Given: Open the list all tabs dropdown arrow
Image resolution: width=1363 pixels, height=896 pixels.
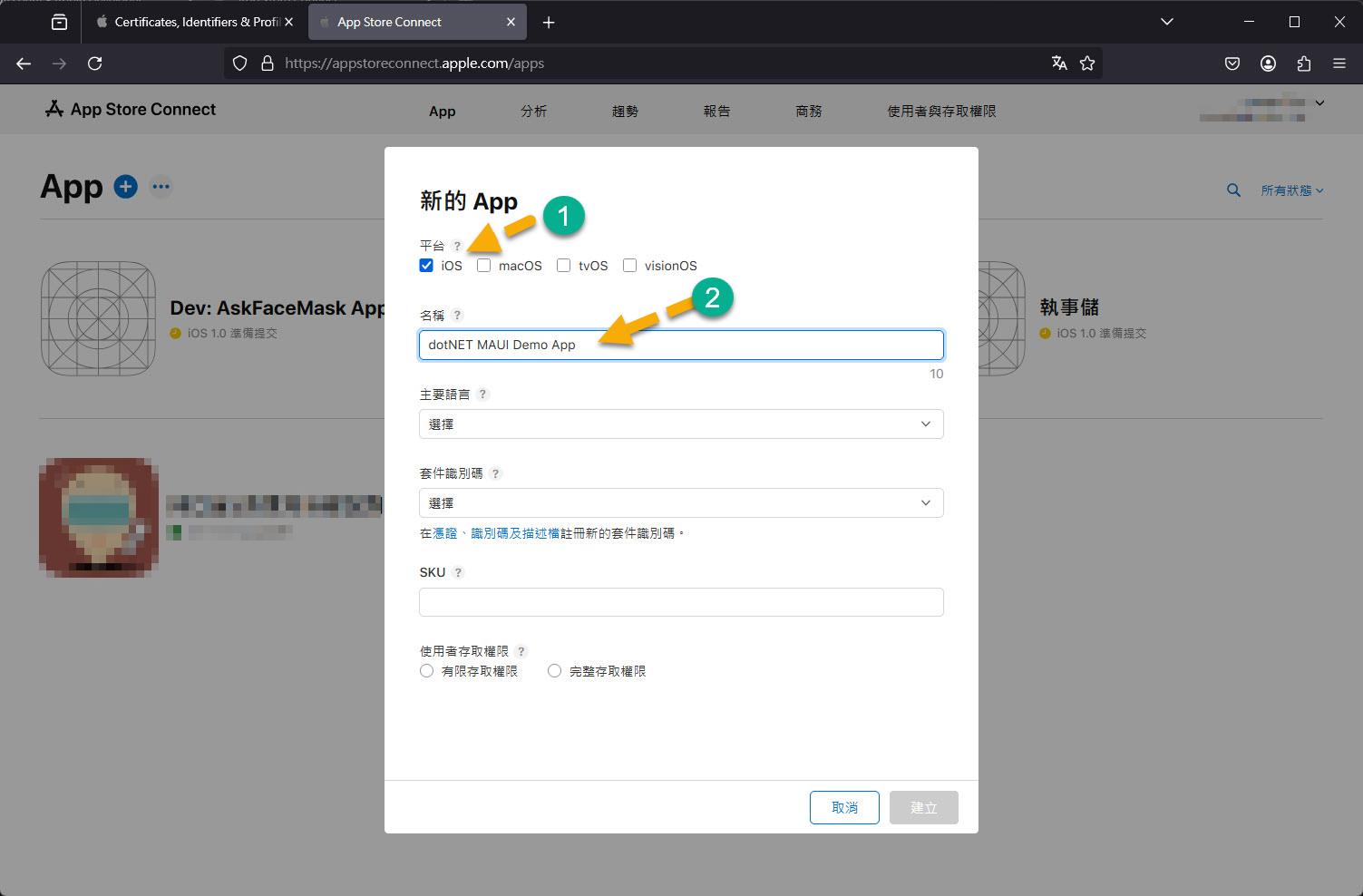Looking at the screenshot, I should coord(1167,22).
